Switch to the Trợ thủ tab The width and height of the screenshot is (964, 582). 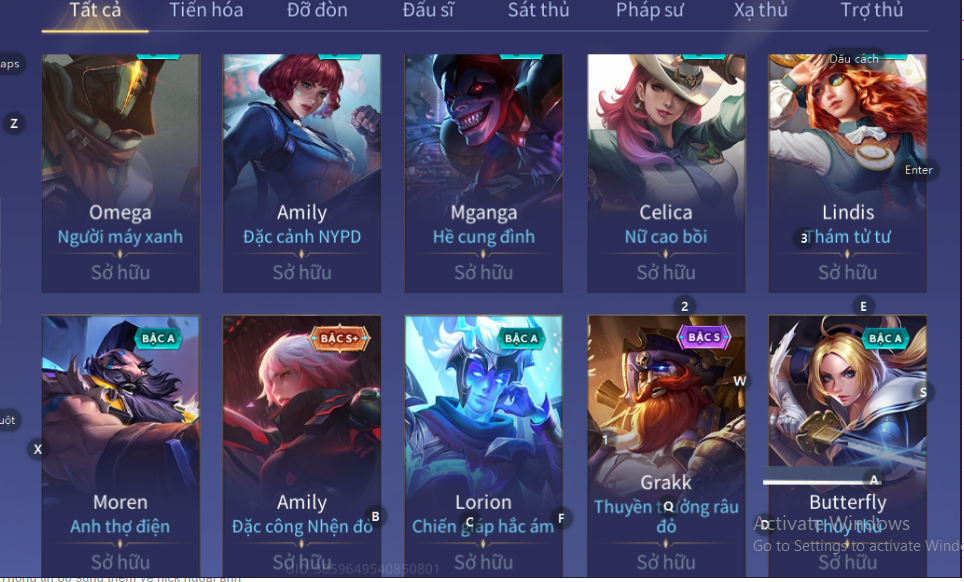point(872,10)
